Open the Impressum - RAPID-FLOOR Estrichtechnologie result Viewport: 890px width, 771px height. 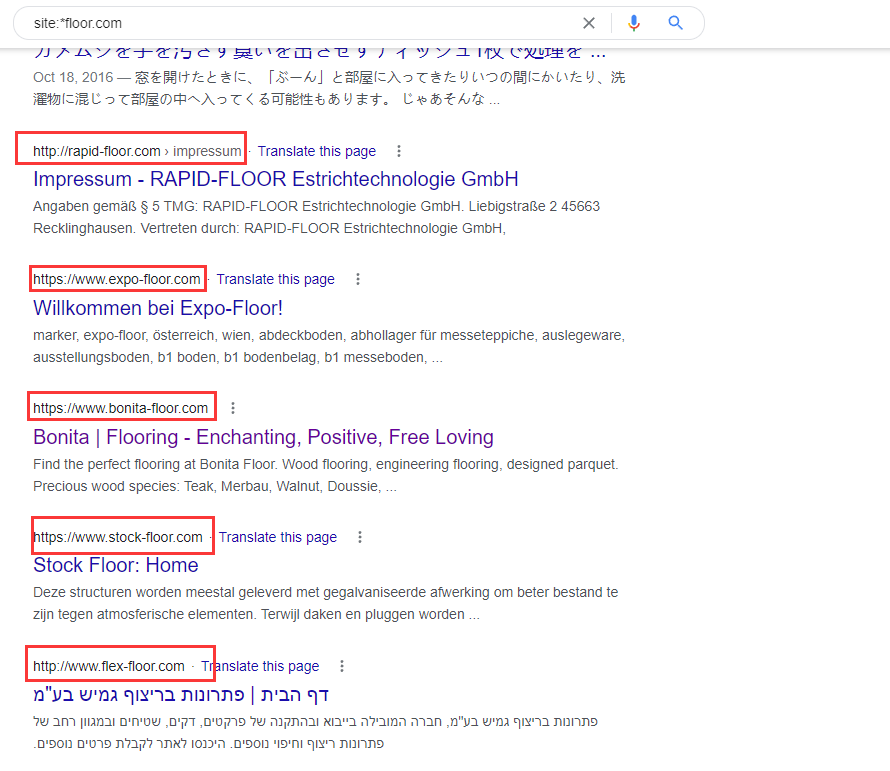[x=275, y=180]
